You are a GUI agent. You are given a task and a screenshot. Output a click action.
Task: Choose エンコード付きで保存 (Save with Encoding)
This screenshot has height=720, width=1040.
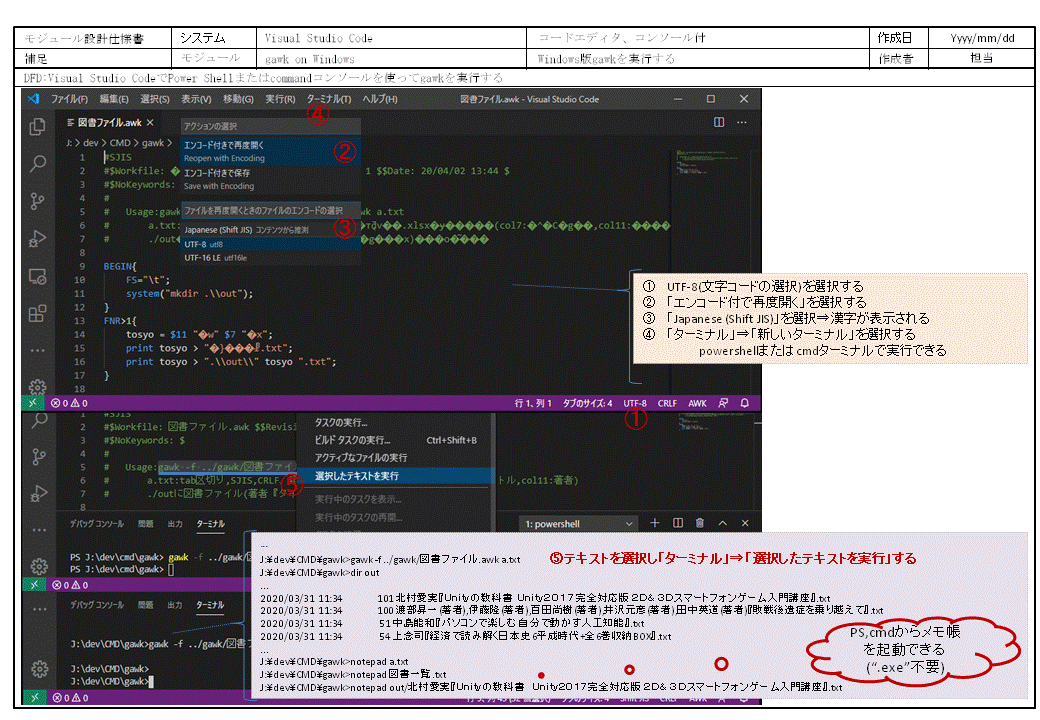click(271, 179)
